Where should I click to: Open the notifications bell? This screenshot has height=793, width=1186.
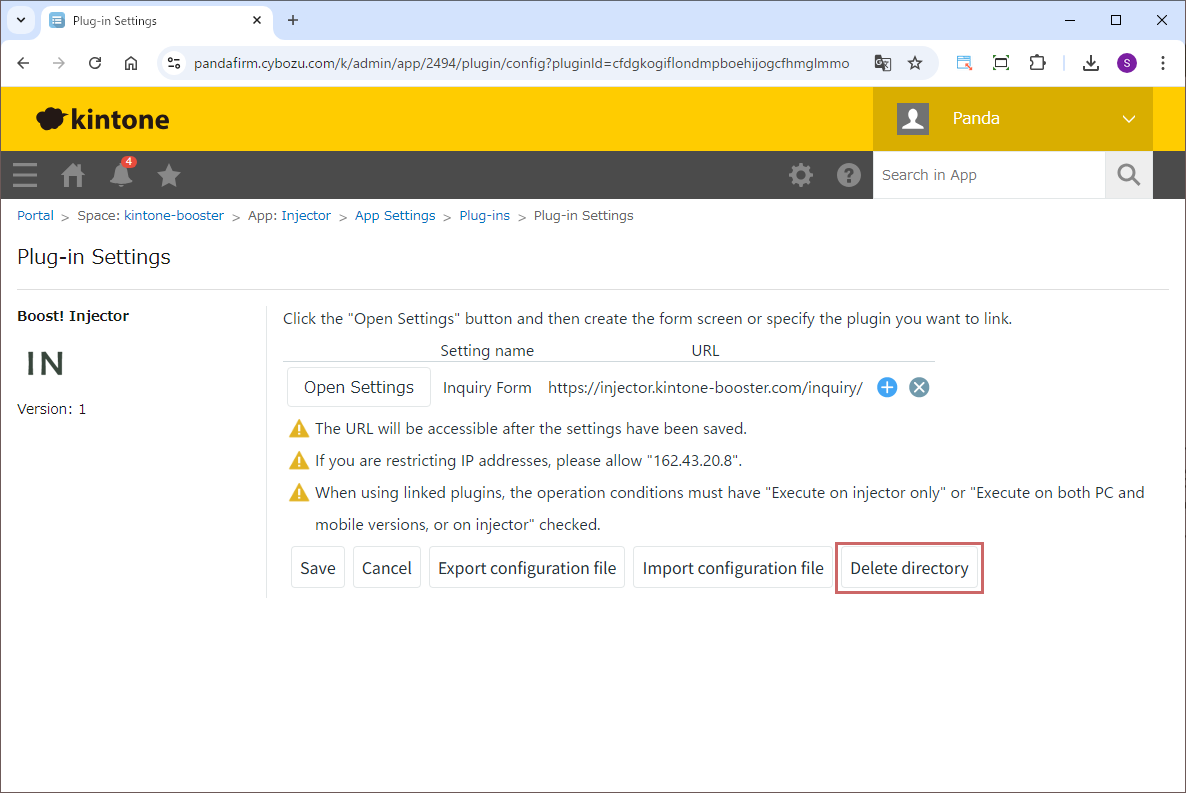click(x=121, y=175)
